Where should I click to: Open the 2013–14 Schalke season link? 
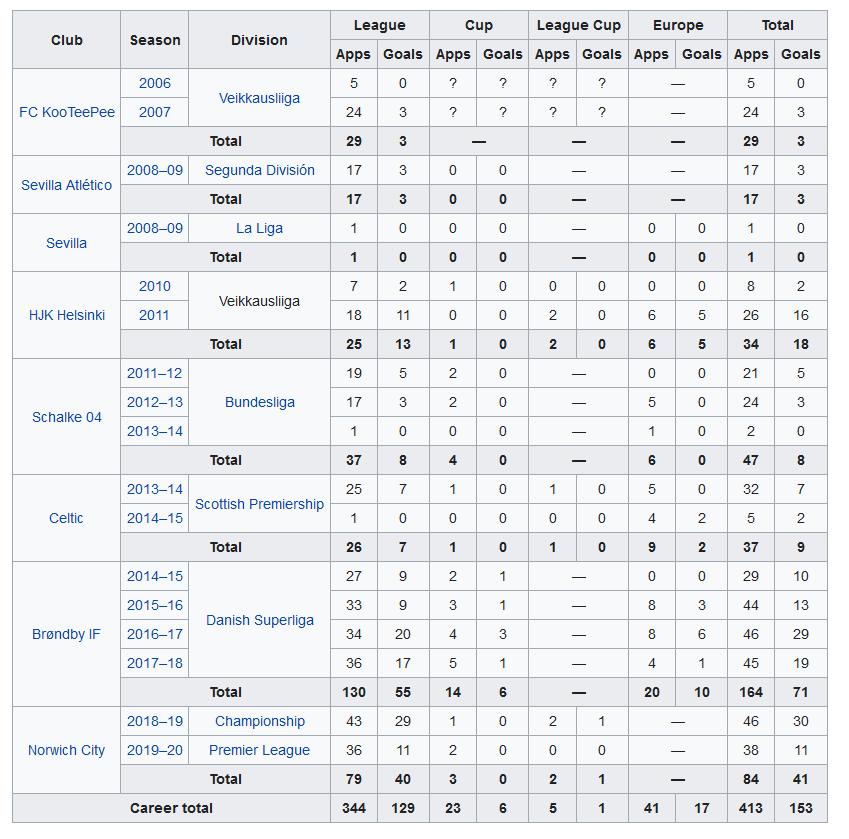(x=155, y=431)
